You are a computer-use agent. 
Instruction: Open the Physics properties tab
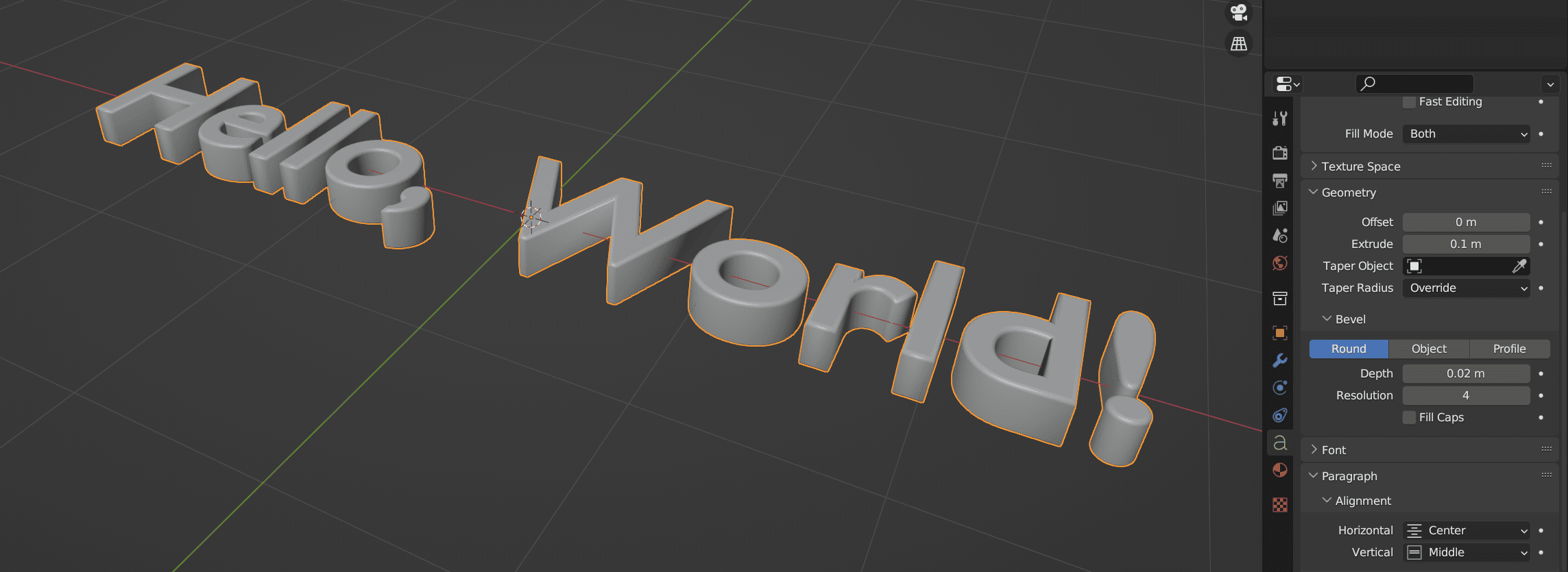(1279, 388)
